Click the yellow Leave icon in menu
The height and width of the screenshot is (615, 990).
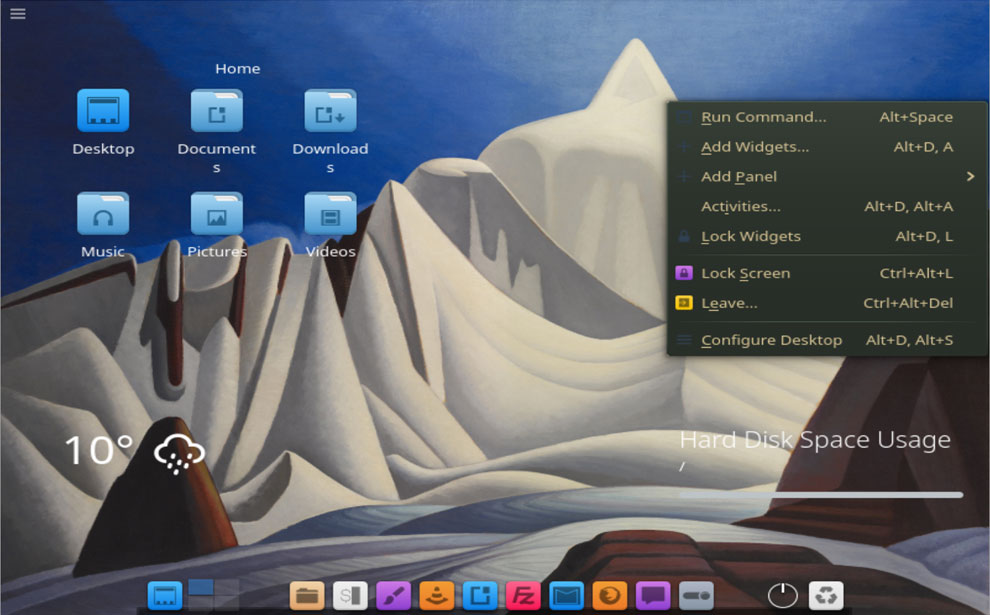684,302
